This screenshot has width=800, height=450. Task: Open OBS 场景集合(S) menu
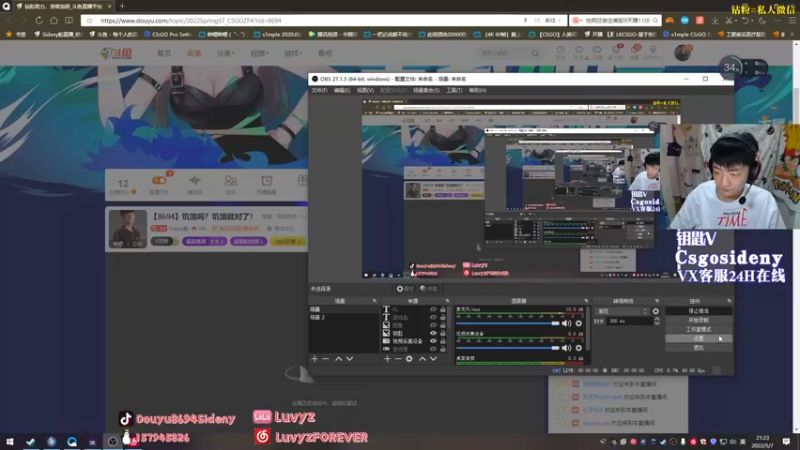426,90
